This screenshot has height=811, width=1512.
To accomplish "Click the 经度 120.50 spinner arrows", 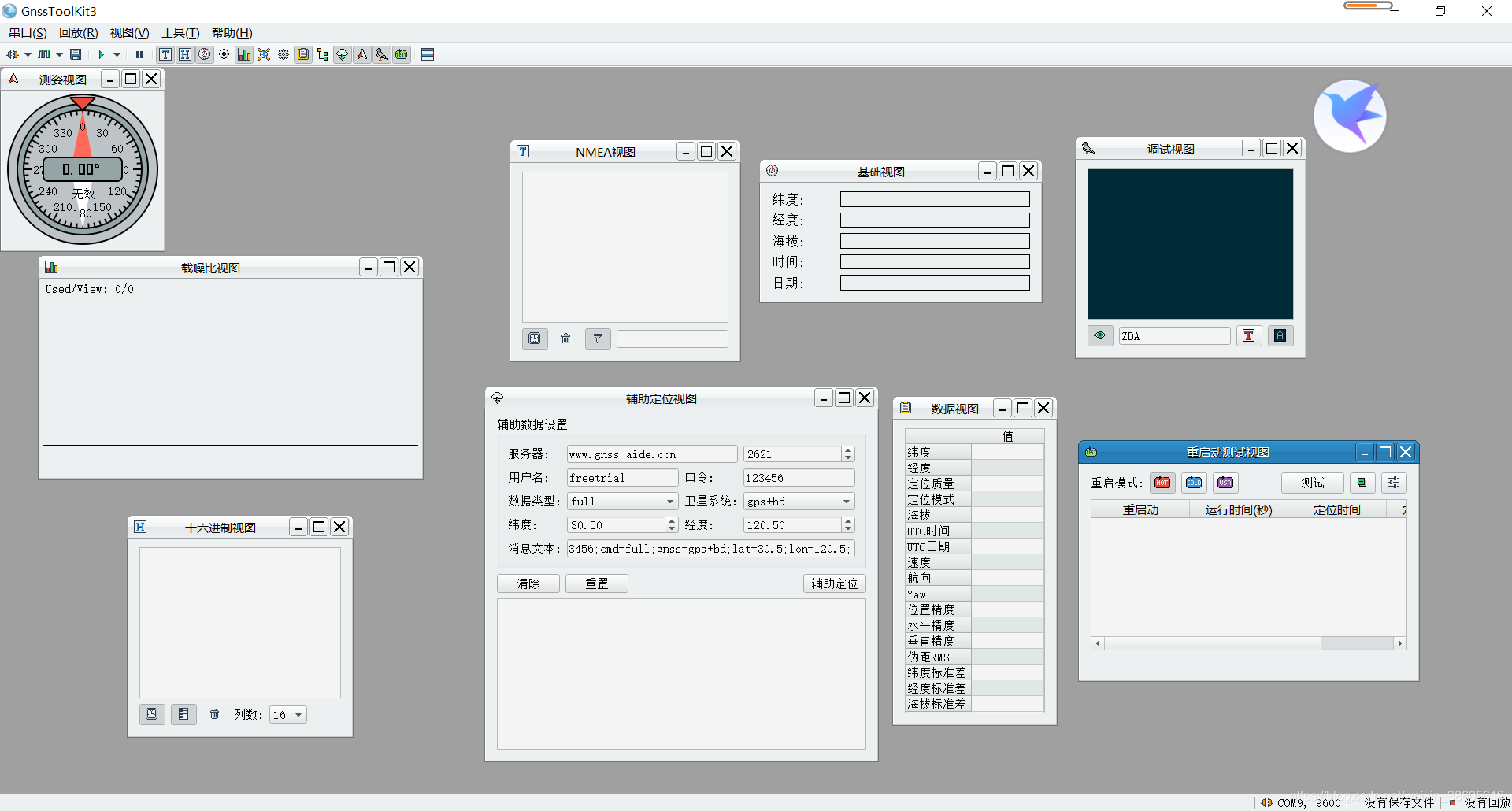I will click(848, 525).
